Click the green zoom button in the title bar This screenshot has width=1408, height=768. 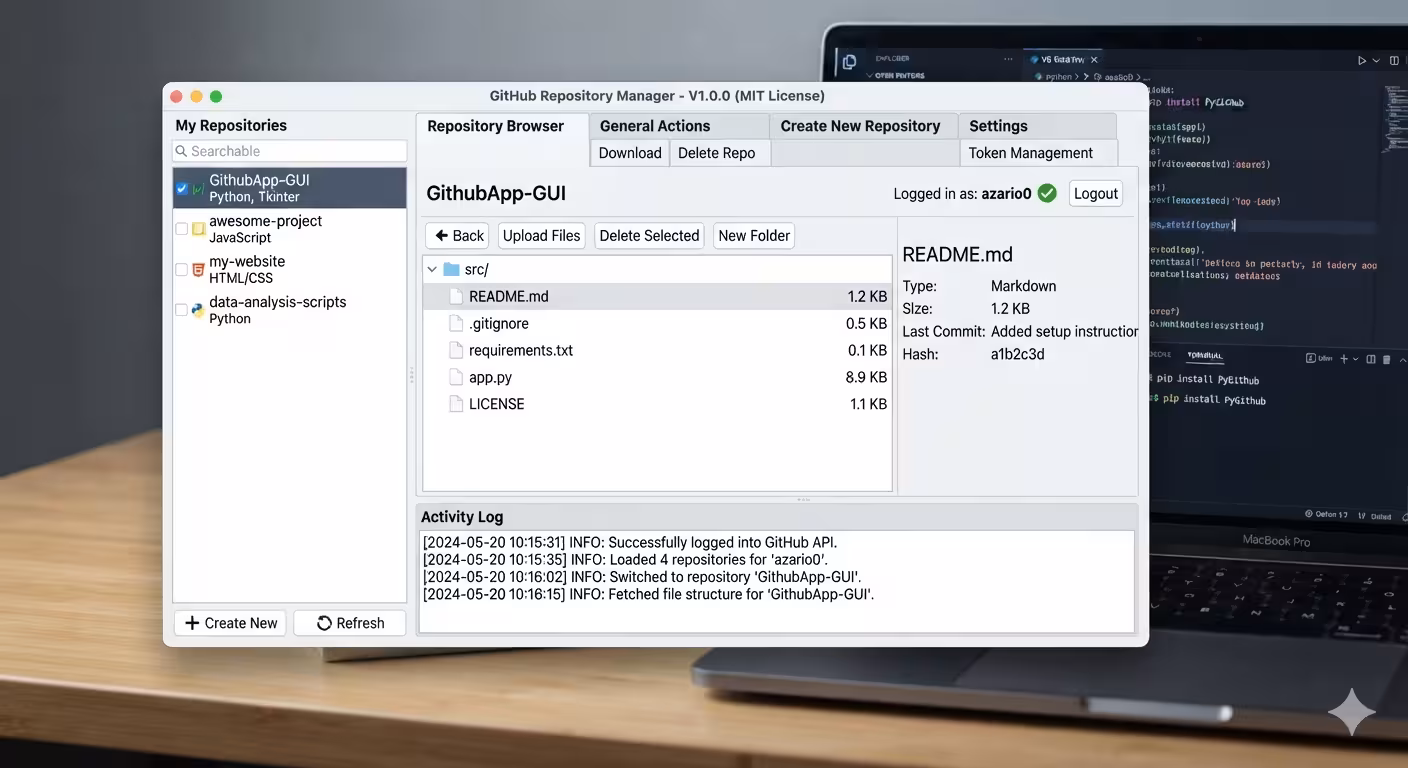click(216, 96)
